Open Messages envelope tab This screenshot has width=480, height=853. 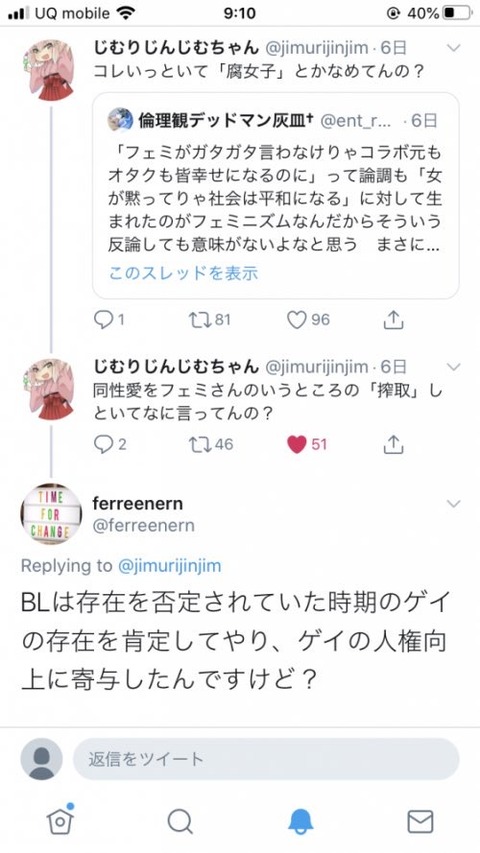click(x=420, y=821)
